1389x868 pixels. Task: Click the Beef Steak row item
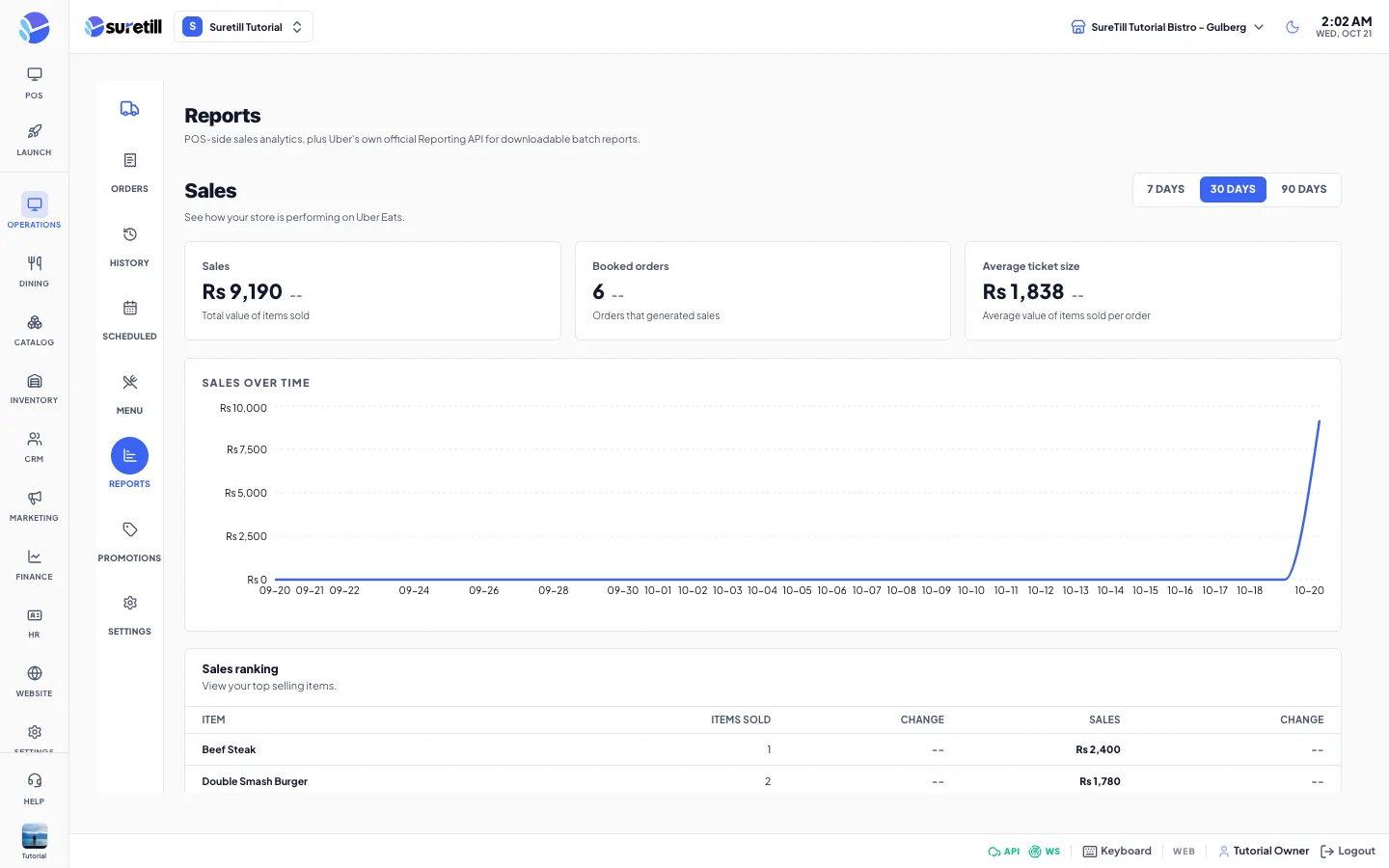(229, 749)
